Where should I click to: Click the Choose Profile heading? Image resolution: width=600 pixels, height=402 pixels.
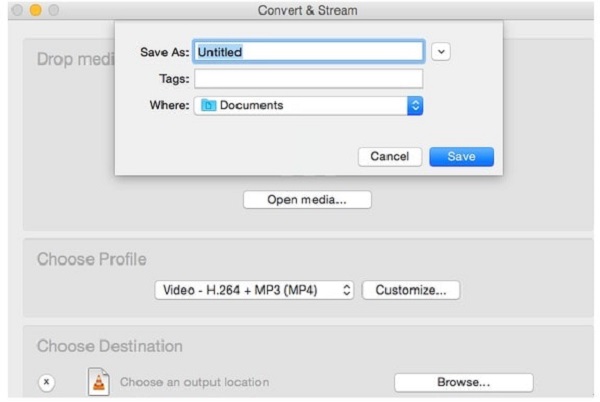point(92,259)
